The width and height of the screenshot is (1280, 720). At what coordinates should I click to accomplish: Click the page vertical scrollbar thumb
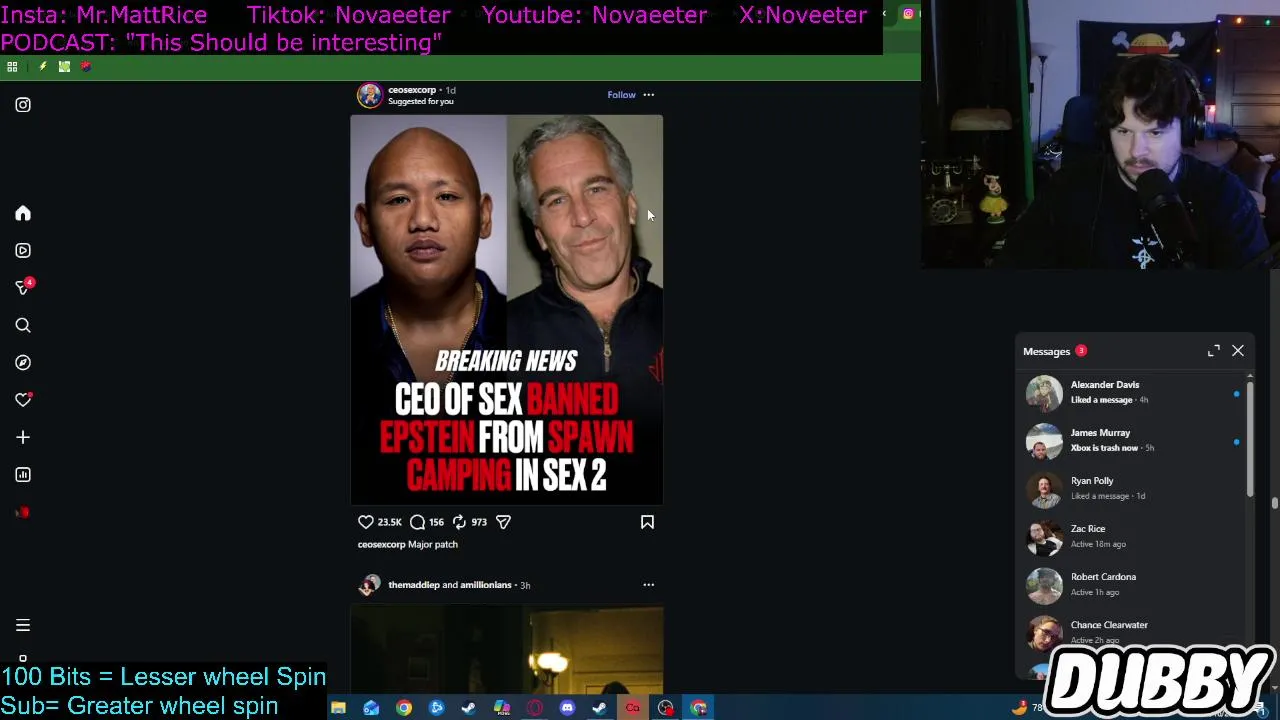tap(1274, 503)
